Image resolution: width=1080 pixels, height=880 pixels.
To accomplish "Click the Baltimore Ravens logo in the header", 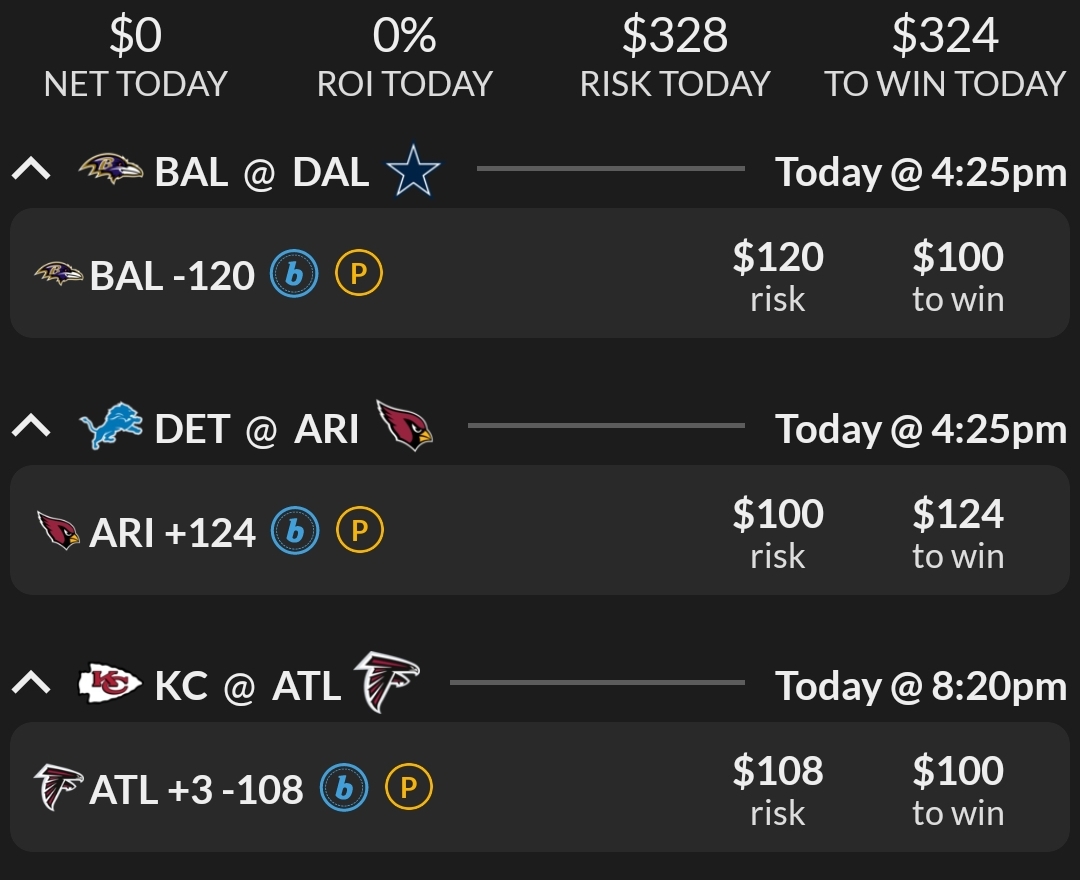I will tap(112, 170).
